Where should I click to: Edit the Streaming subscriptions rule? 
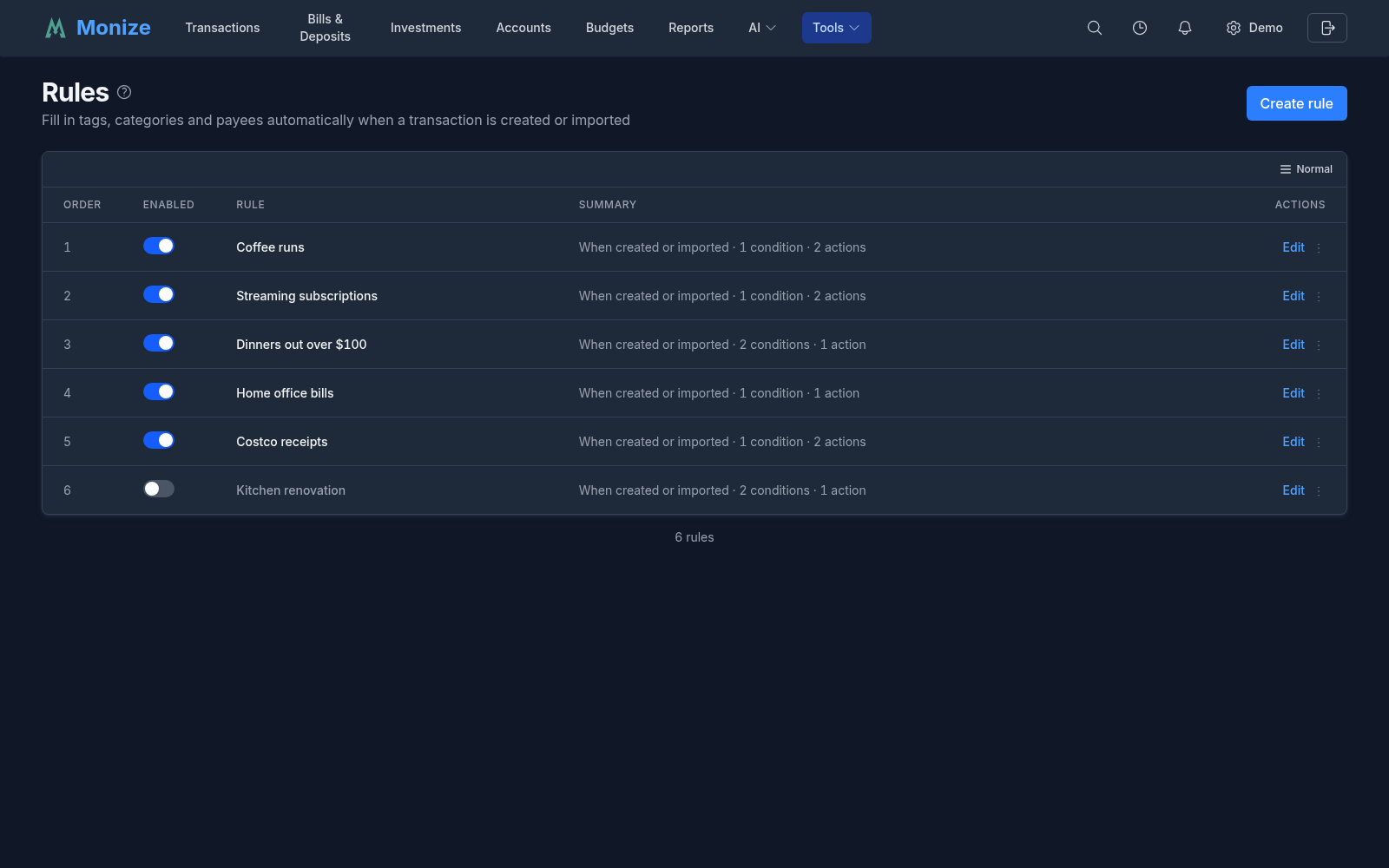[1294, 296]
